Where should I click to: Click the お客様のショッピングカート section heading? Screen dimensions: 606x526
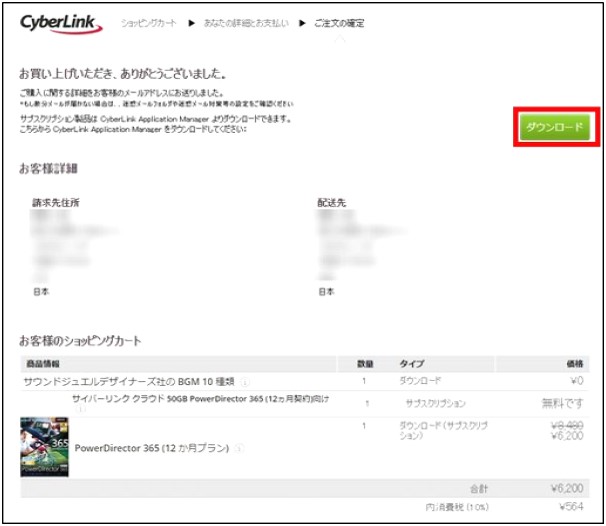pos(80,340)
